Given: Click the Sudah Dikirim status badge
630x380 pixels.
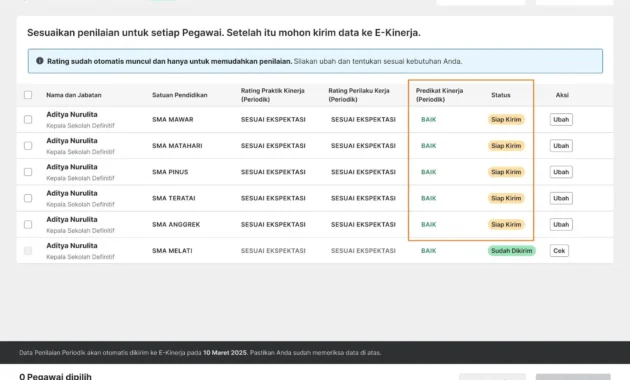Looking at the screenshot, I should 511,251.
